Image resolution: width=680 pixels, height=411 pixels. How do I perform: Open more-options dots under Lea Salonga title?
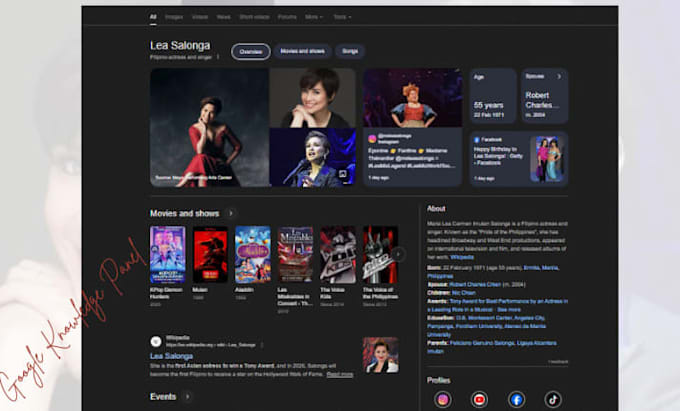[x=218, y=57]
